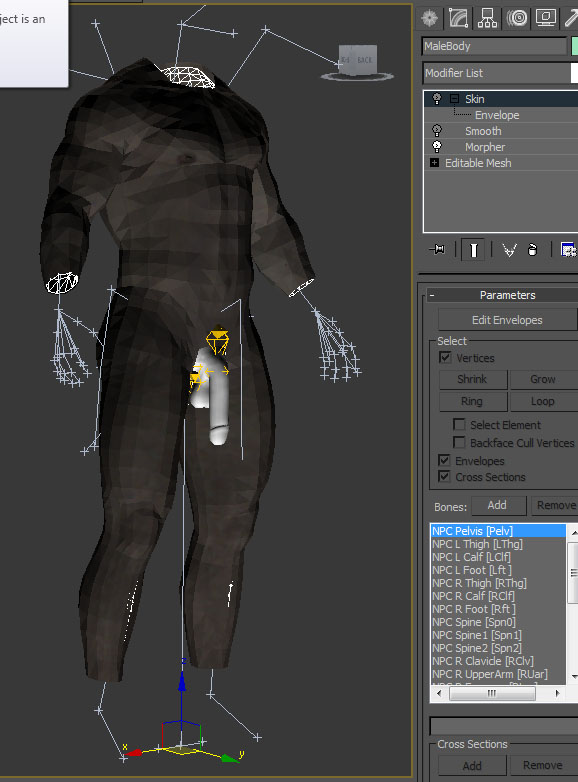This screenshot has width=578, height=782.
Task: Select NPC R UpperArm [RUar] bone
Action: pos(498,674)
